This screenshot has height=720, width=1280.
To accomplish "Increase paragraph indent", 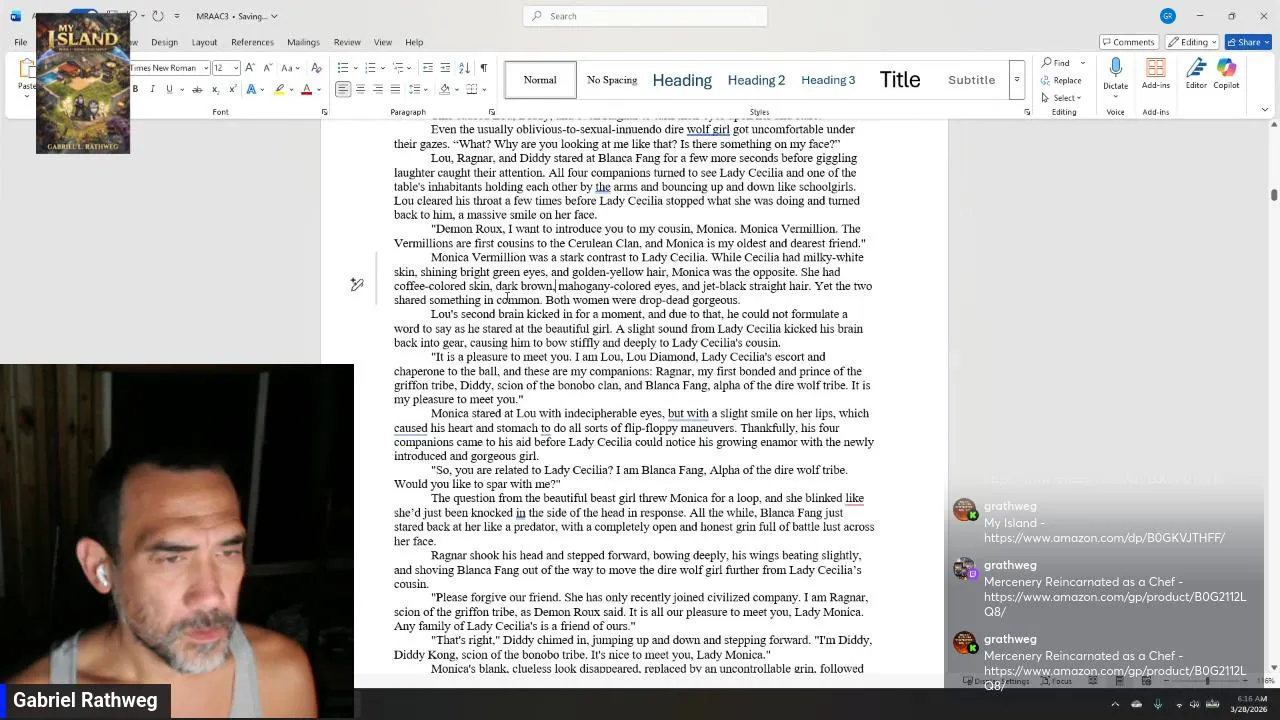I will [x=445, y=68].
